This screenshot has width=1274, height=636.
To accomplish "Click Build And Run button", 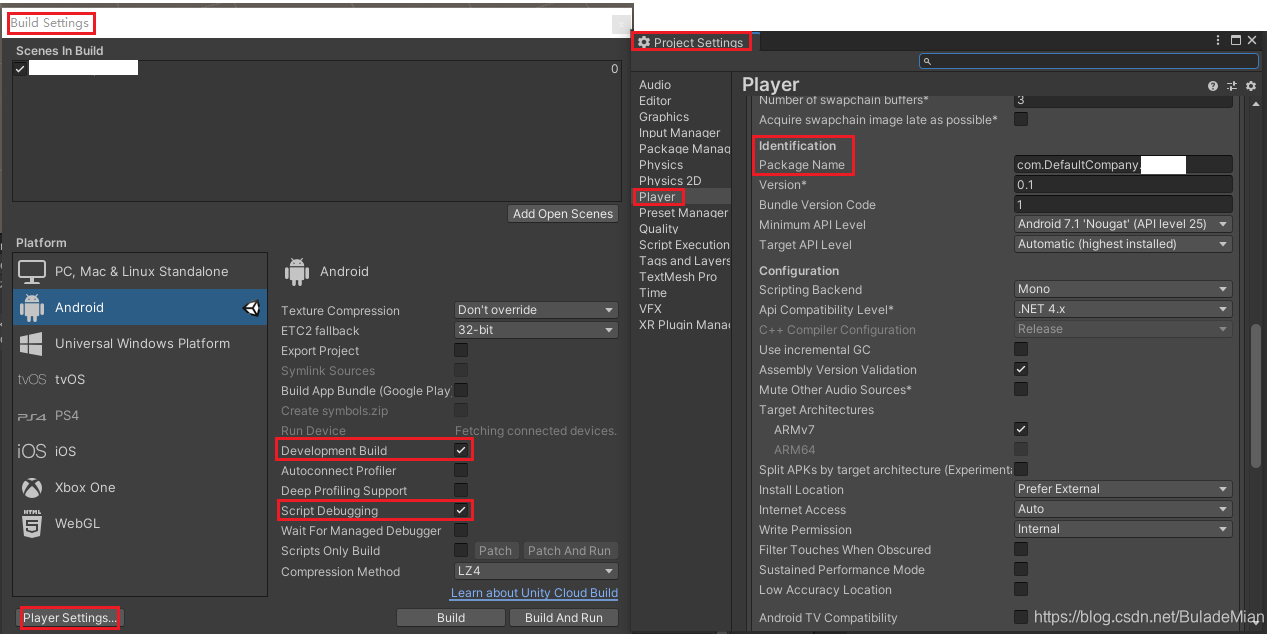I will click(564, 618).
